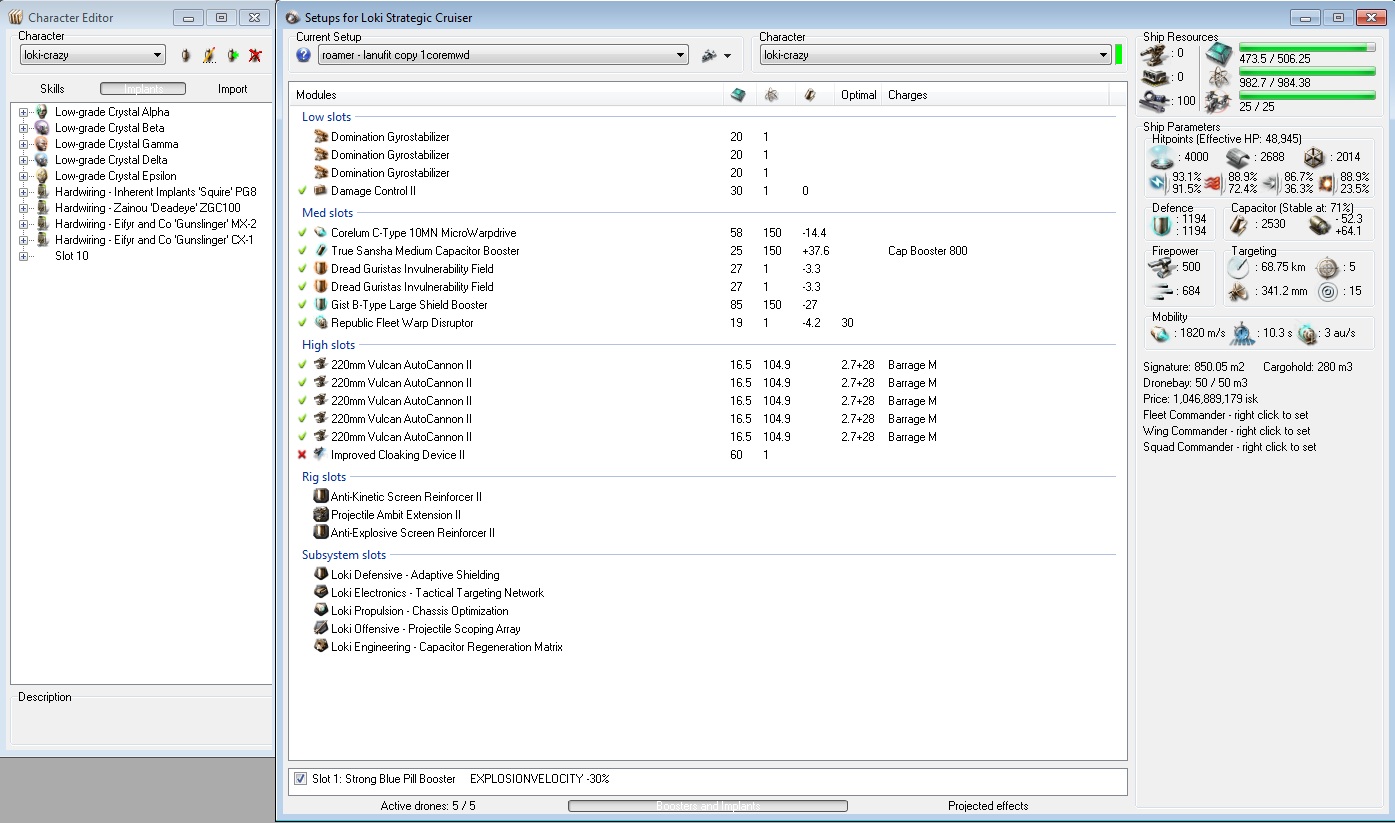The width and height of the screenshot is (1395, 823).
Task: Click the copy character icon with green arrow
Action: (233, 56)
